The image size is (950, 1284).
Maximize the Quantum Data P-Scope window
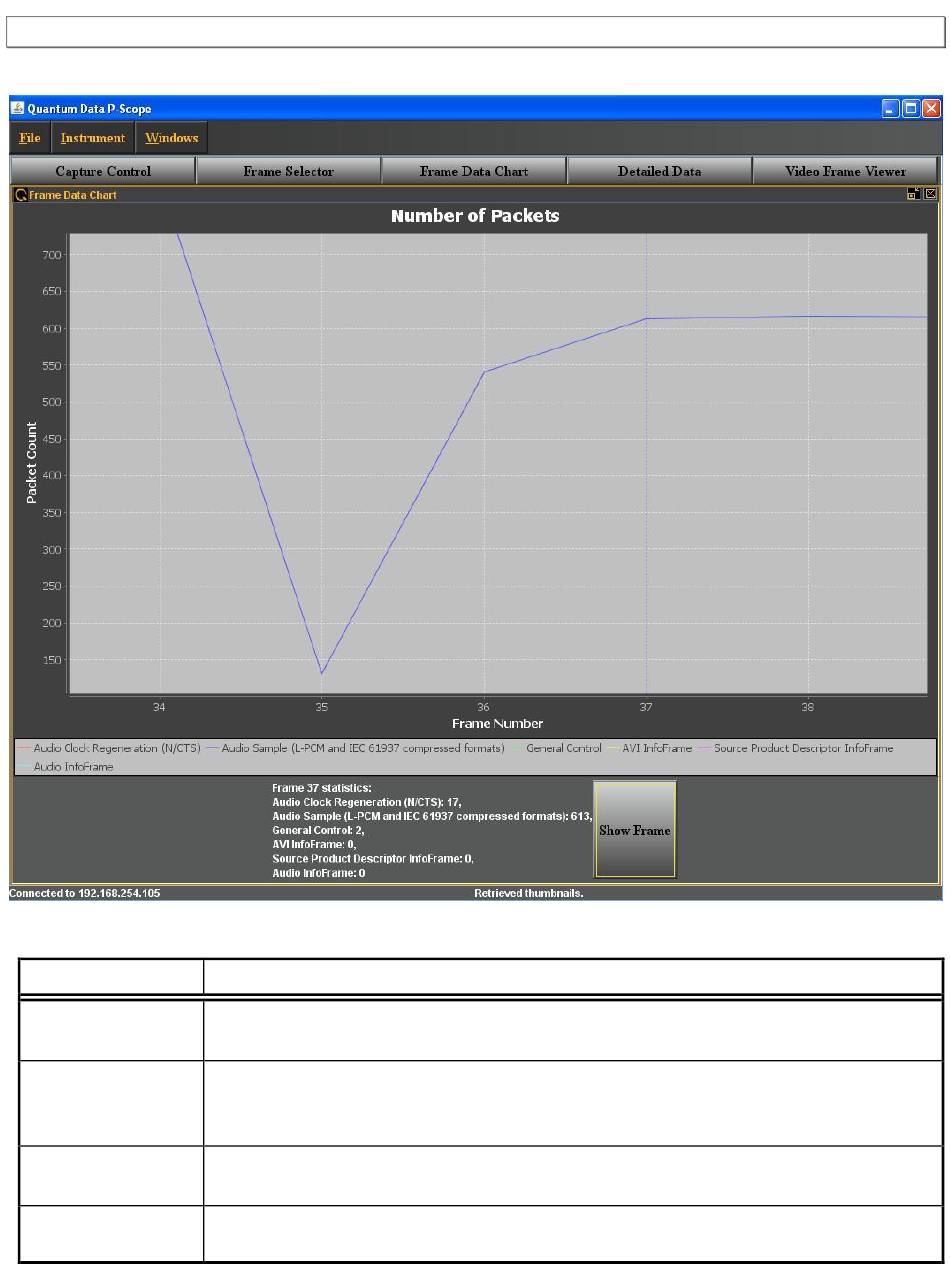coord(911,108)
